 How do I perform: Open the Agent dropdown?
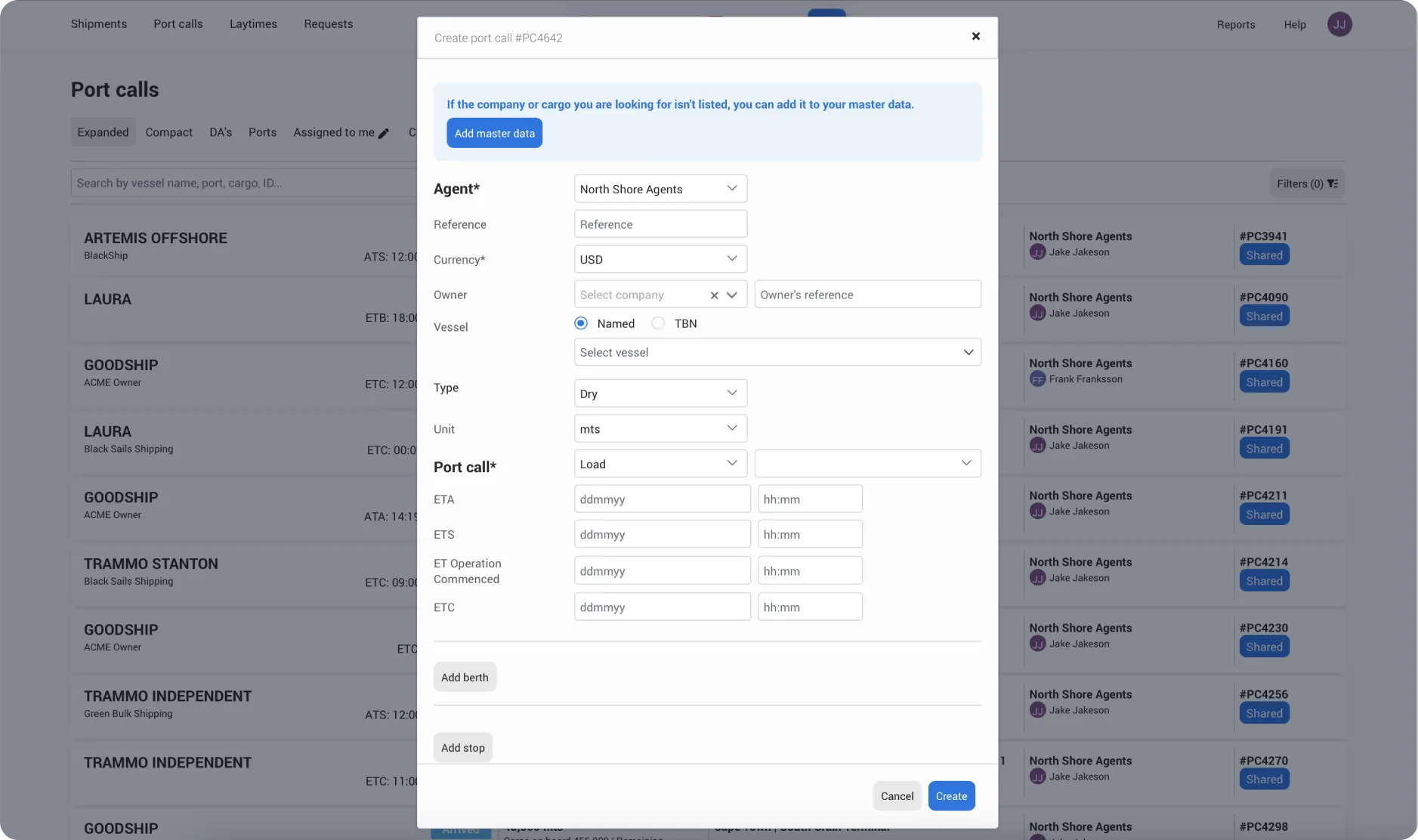point(660,189)
